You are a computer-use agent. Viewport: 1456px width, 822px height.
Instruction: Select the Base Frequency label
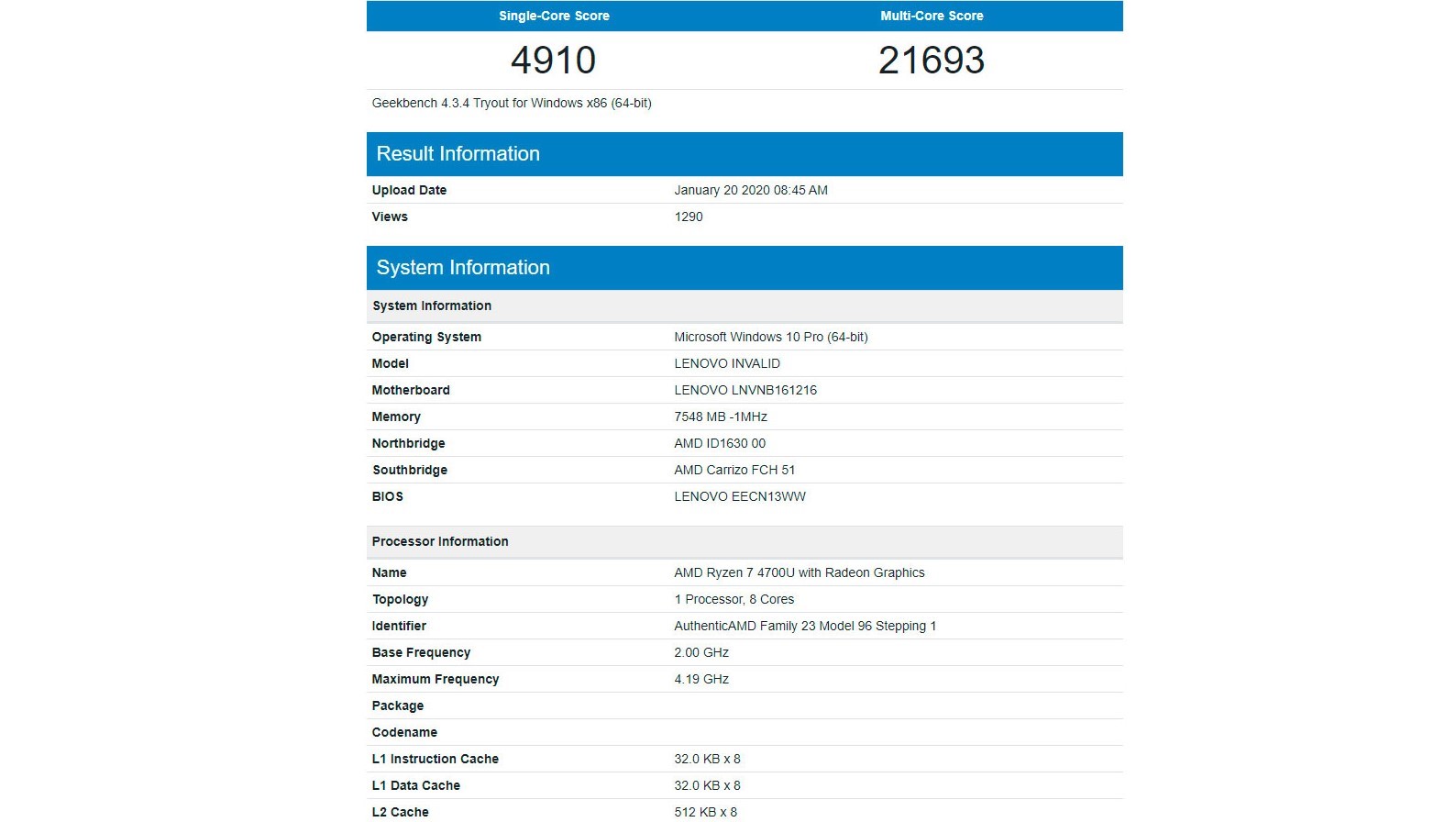(421, 652)
